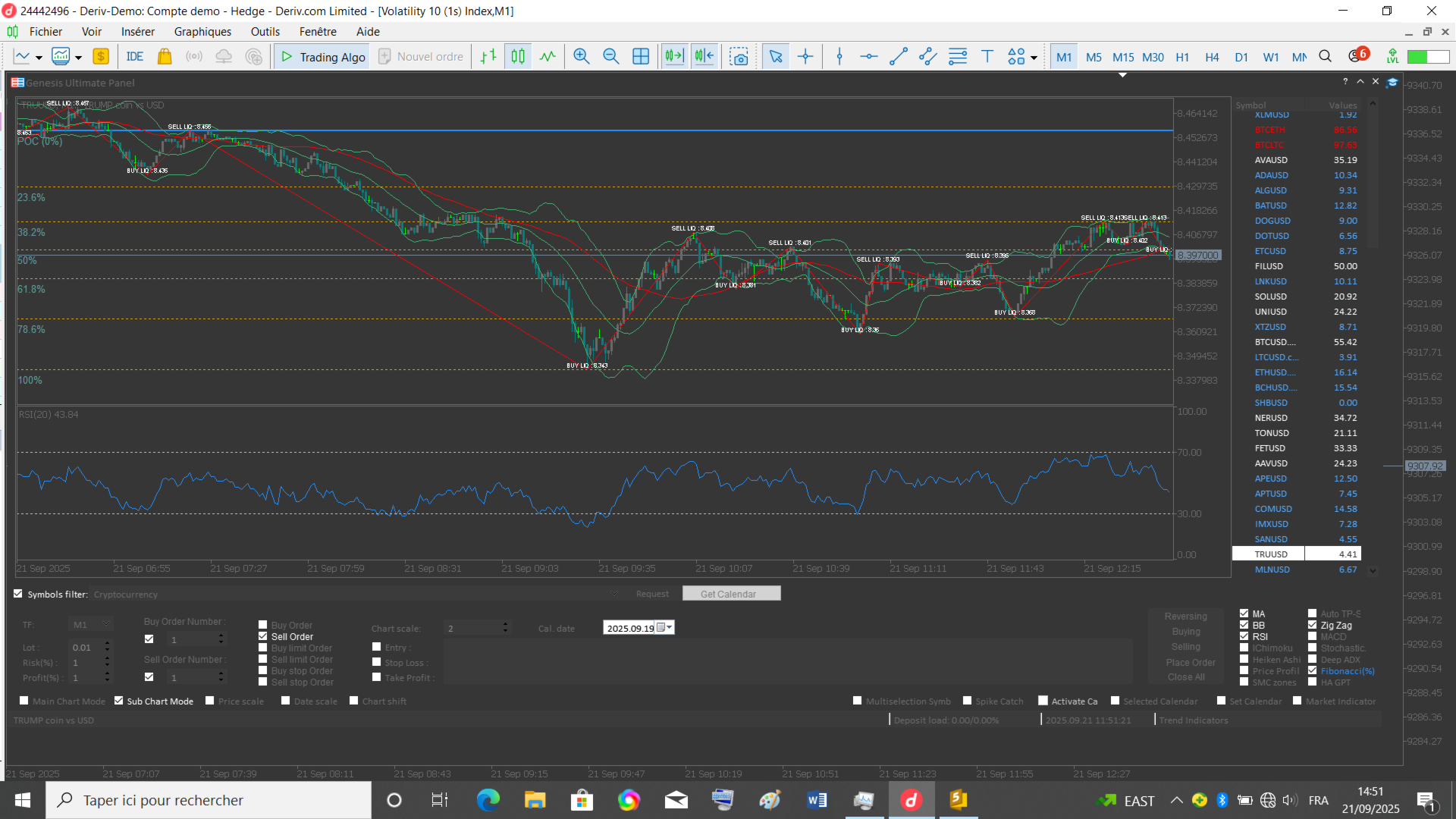
Task: Uncheck the Sub Chart Mode checkbox
Action: coord(119,701)
